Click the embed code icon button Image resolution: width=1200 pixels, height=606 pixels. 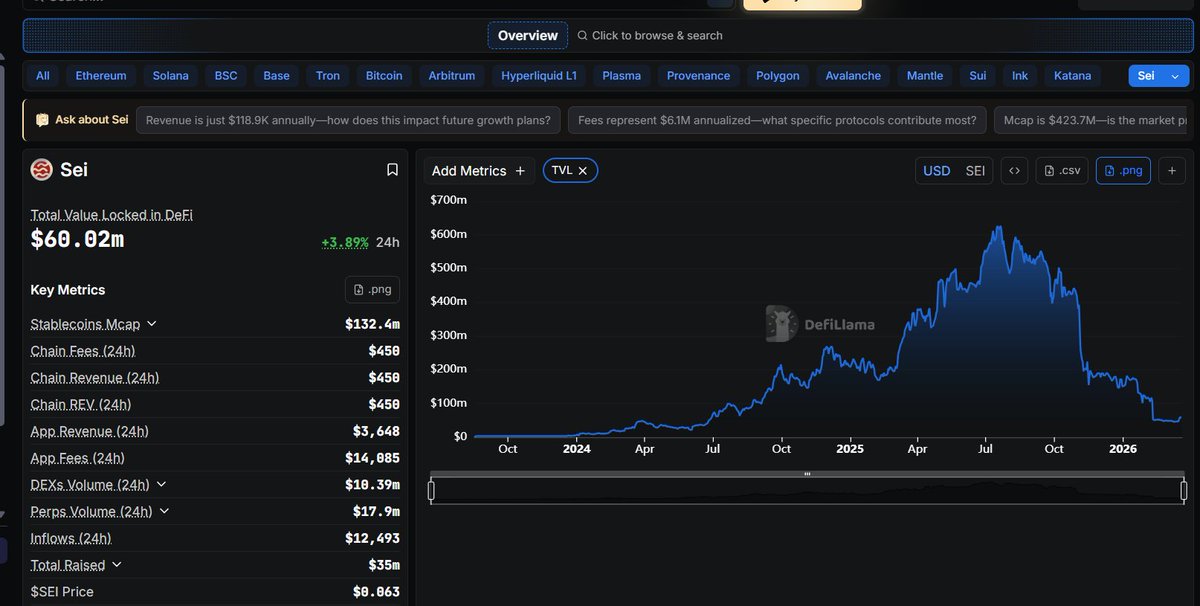click(x=1014, y=171)
